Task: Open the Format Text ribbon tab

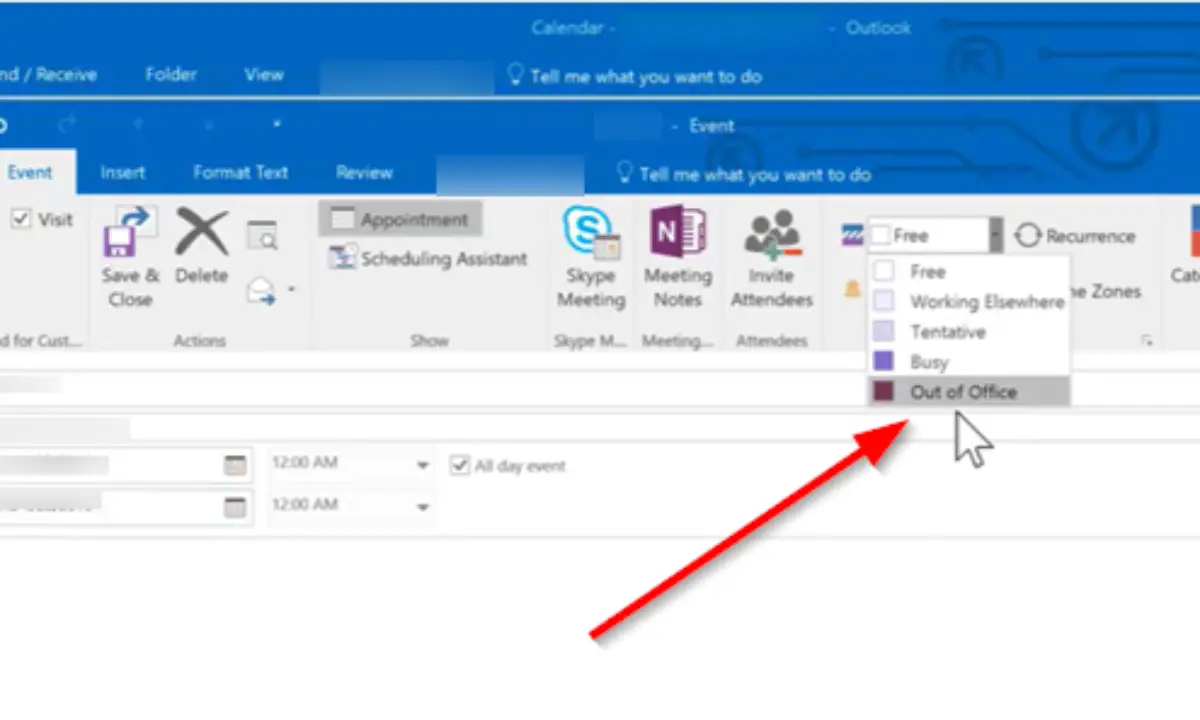Action: point(241,173)
